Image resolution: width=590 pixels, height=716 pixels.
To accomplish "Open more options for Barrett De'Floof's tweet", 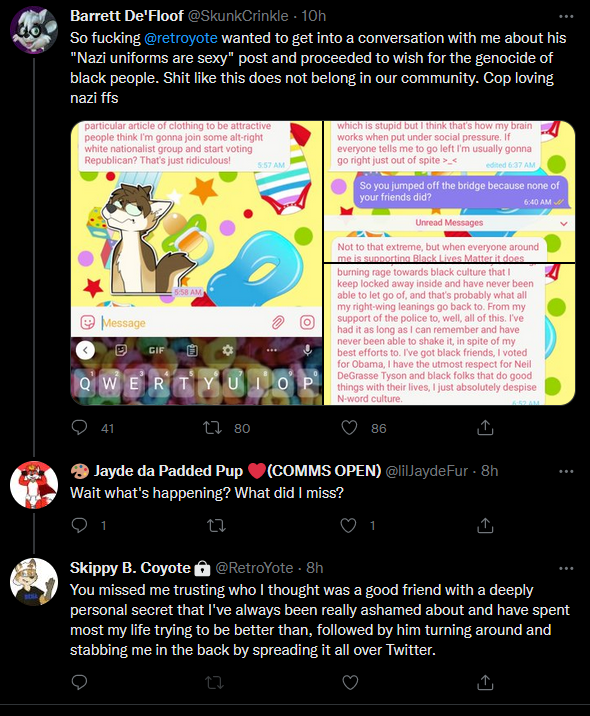I will pos(566,16).
